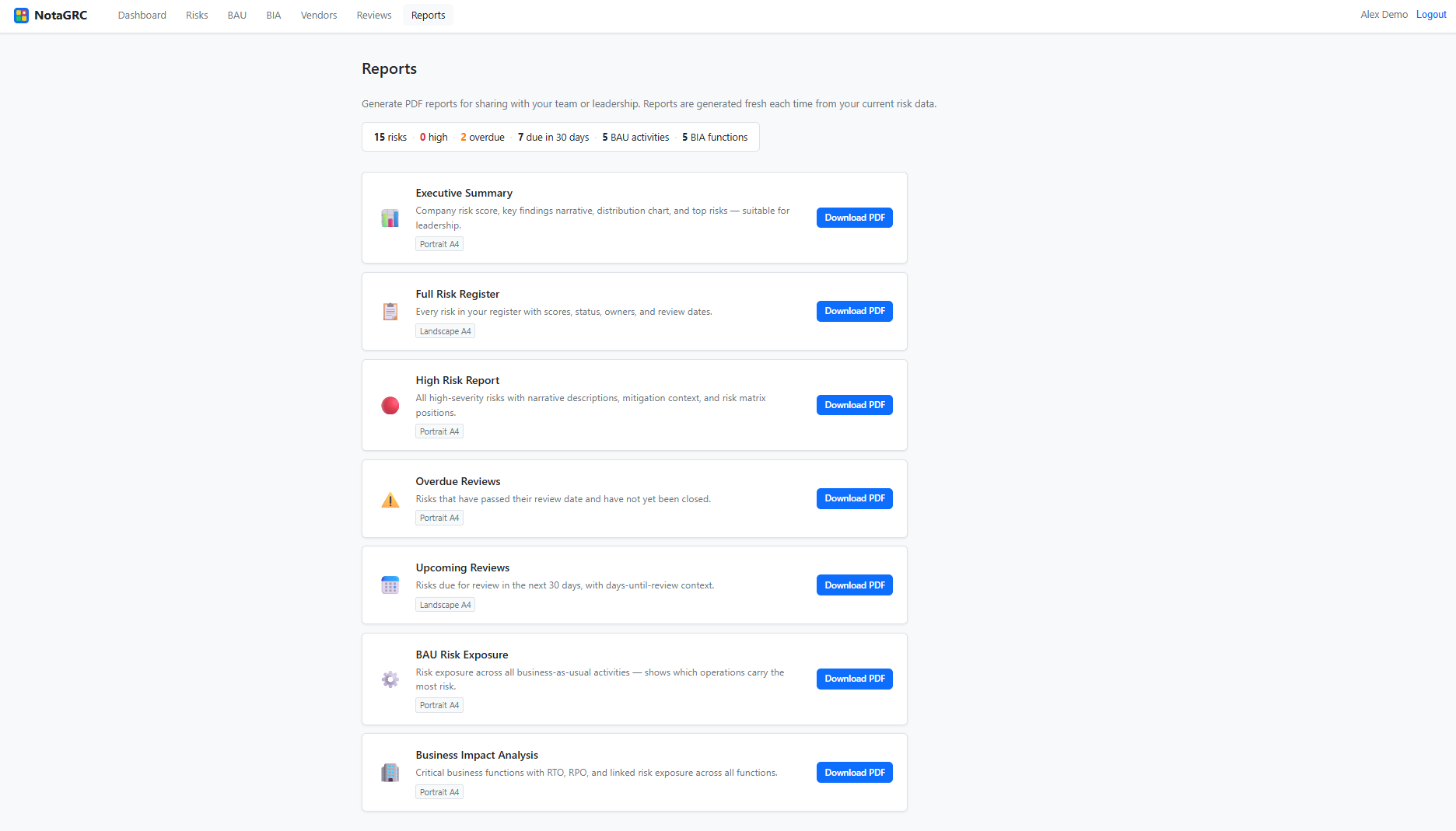
Task: Open the Reviews nav item
Action: 374,15
